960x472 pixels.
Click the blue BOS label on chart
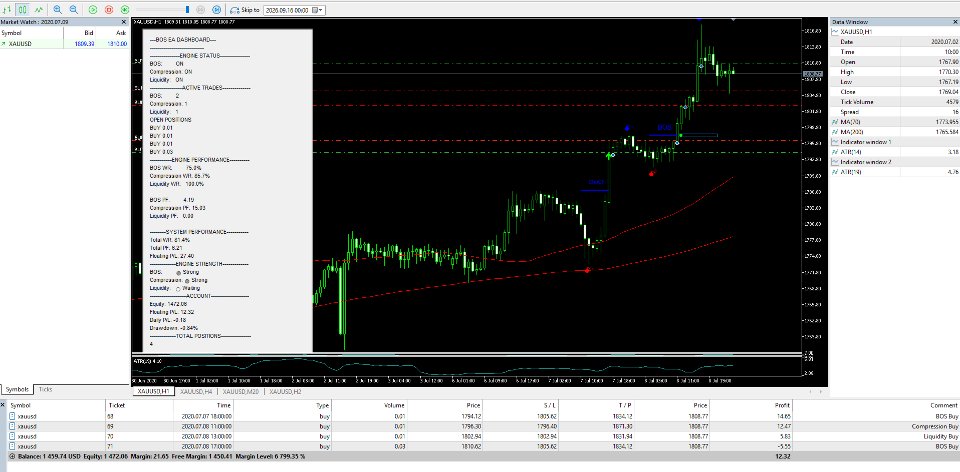[x=664, y=127]
